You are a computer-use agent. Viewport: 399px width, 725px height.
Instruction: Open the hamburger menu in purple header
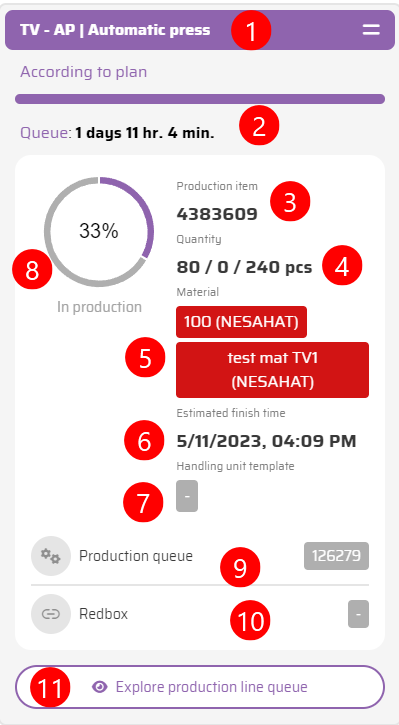click(371, 30)
